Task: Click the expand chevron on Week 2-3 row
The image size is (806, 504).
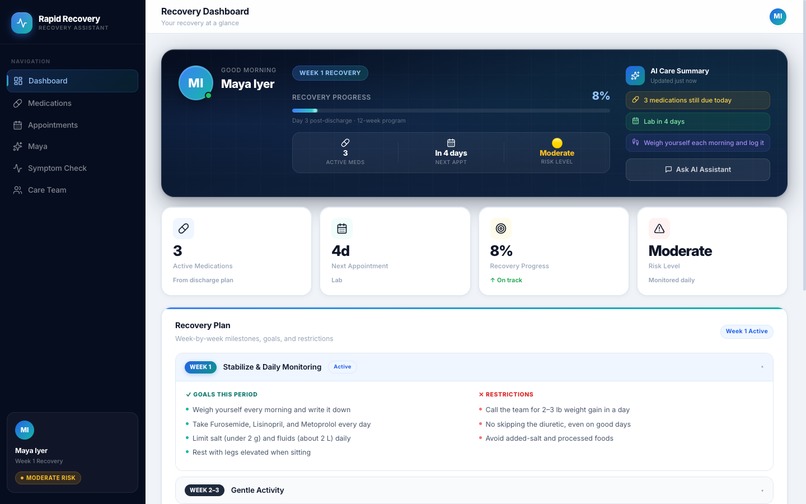Action: [762, 490]
